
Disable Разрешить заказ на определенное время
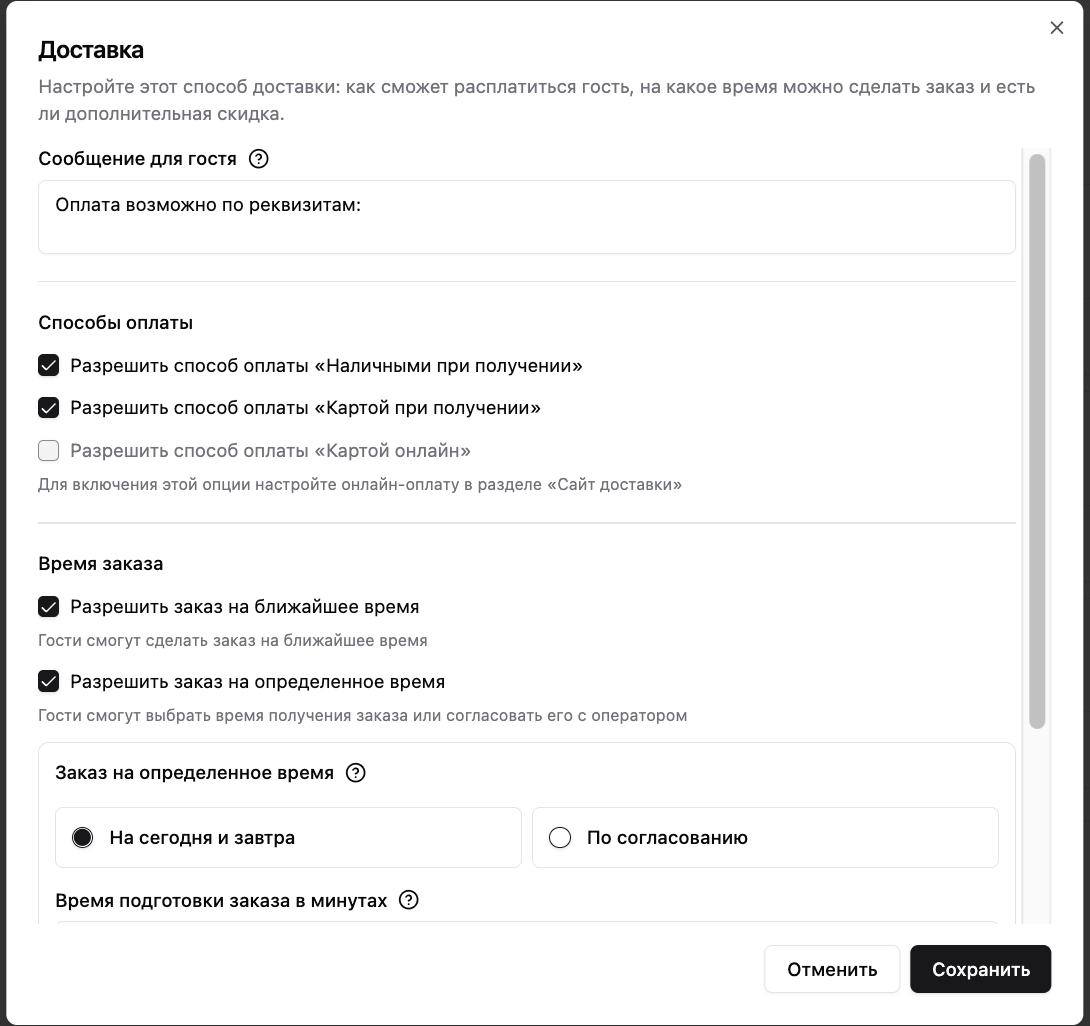point(49,682)
